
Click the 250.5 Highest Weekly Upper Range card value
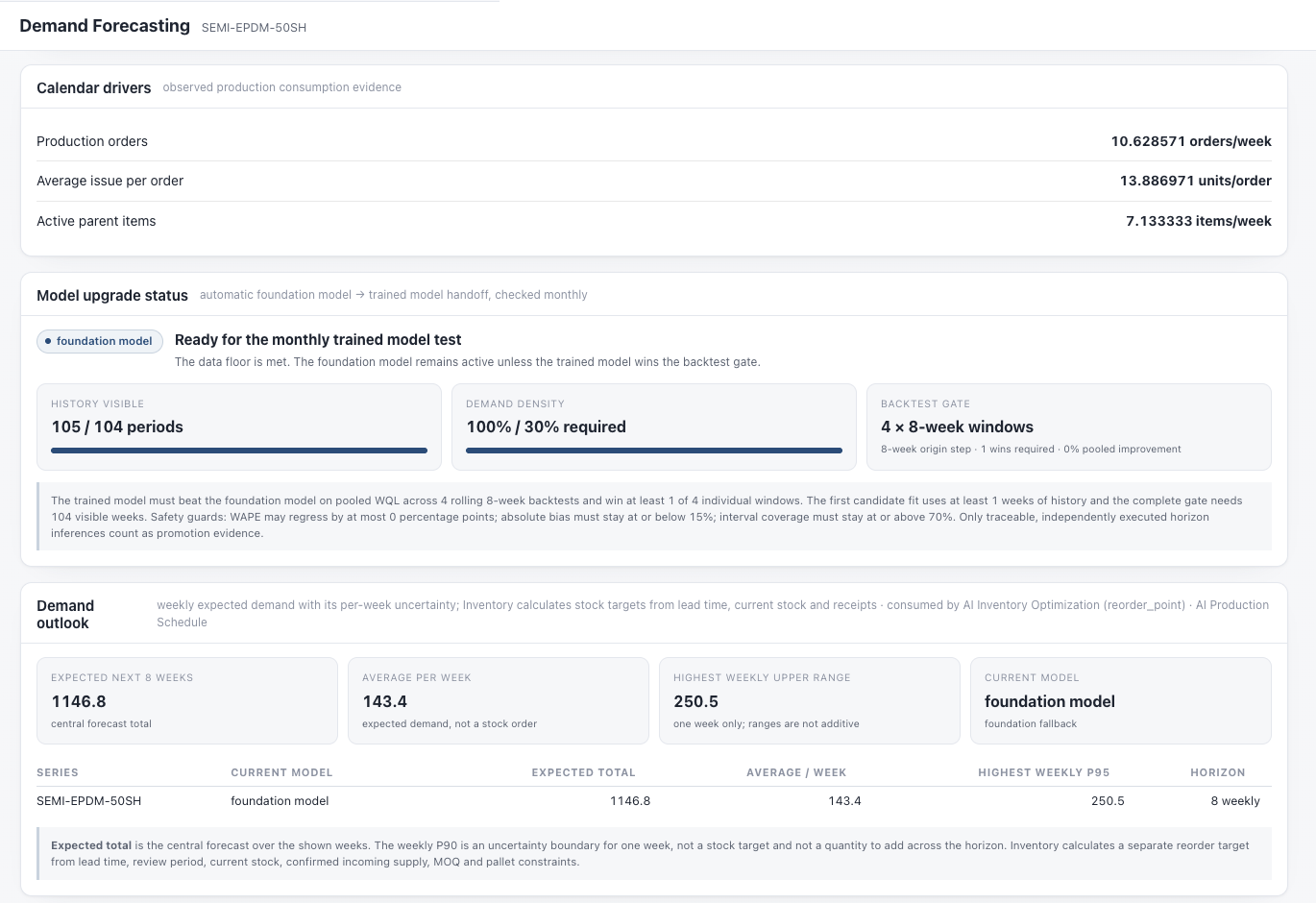click(696, 701)
